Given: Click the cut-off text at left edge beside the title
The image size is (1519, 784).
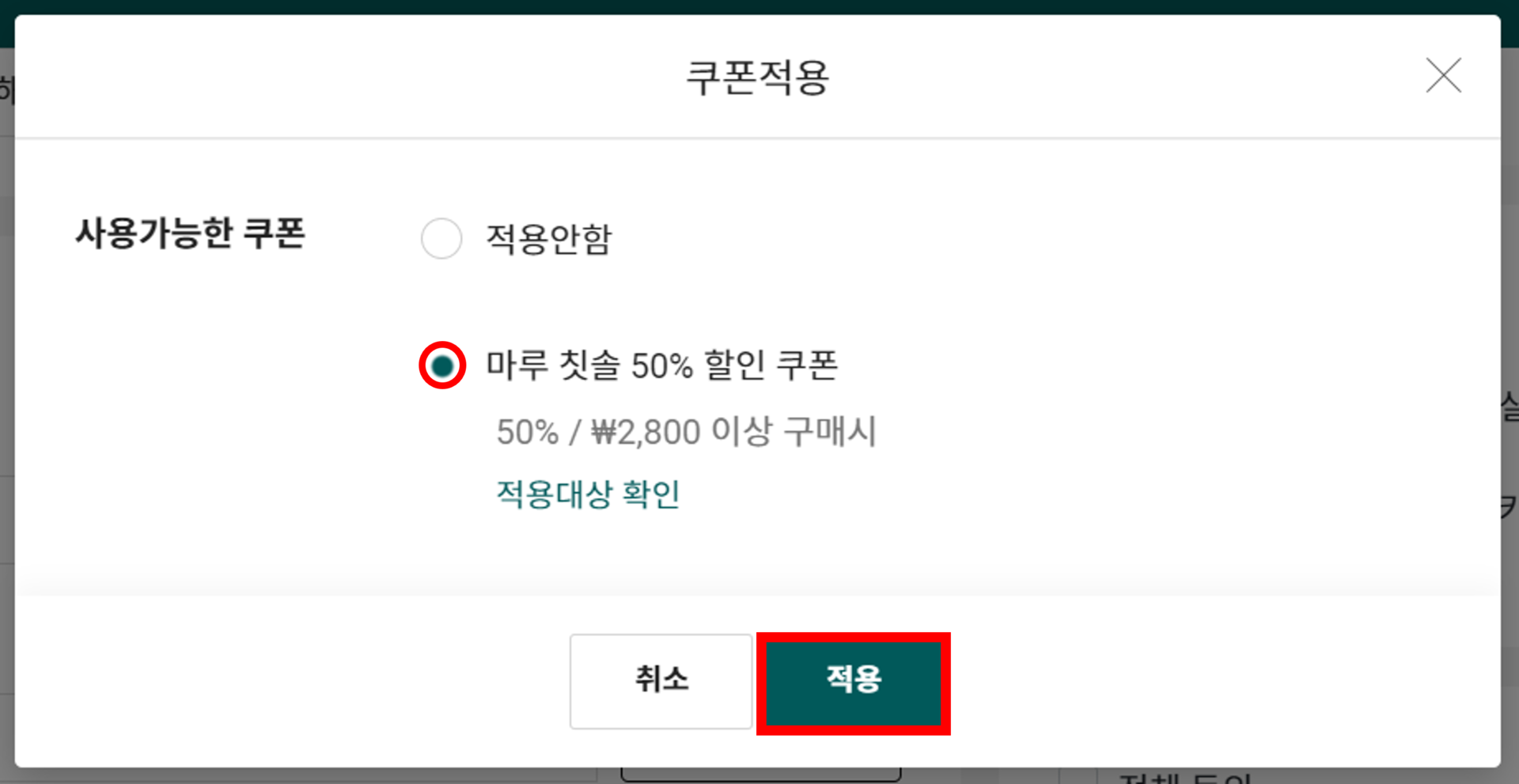Looking at the screenshot, I should (x=7, y=89).
